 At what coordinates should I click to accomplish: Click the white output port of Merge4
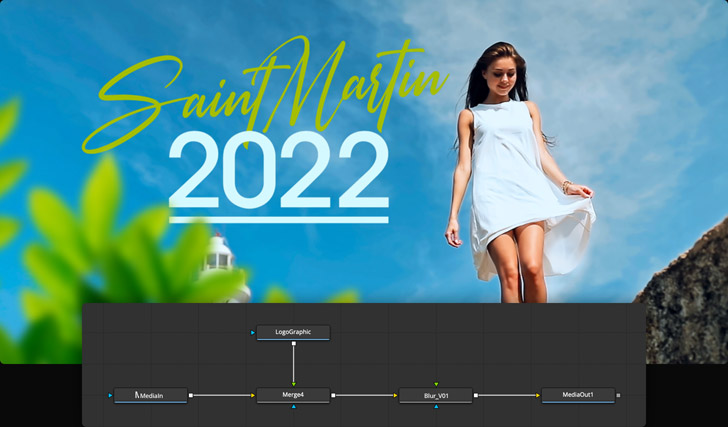pyautogui.click(x=333, y=395)
